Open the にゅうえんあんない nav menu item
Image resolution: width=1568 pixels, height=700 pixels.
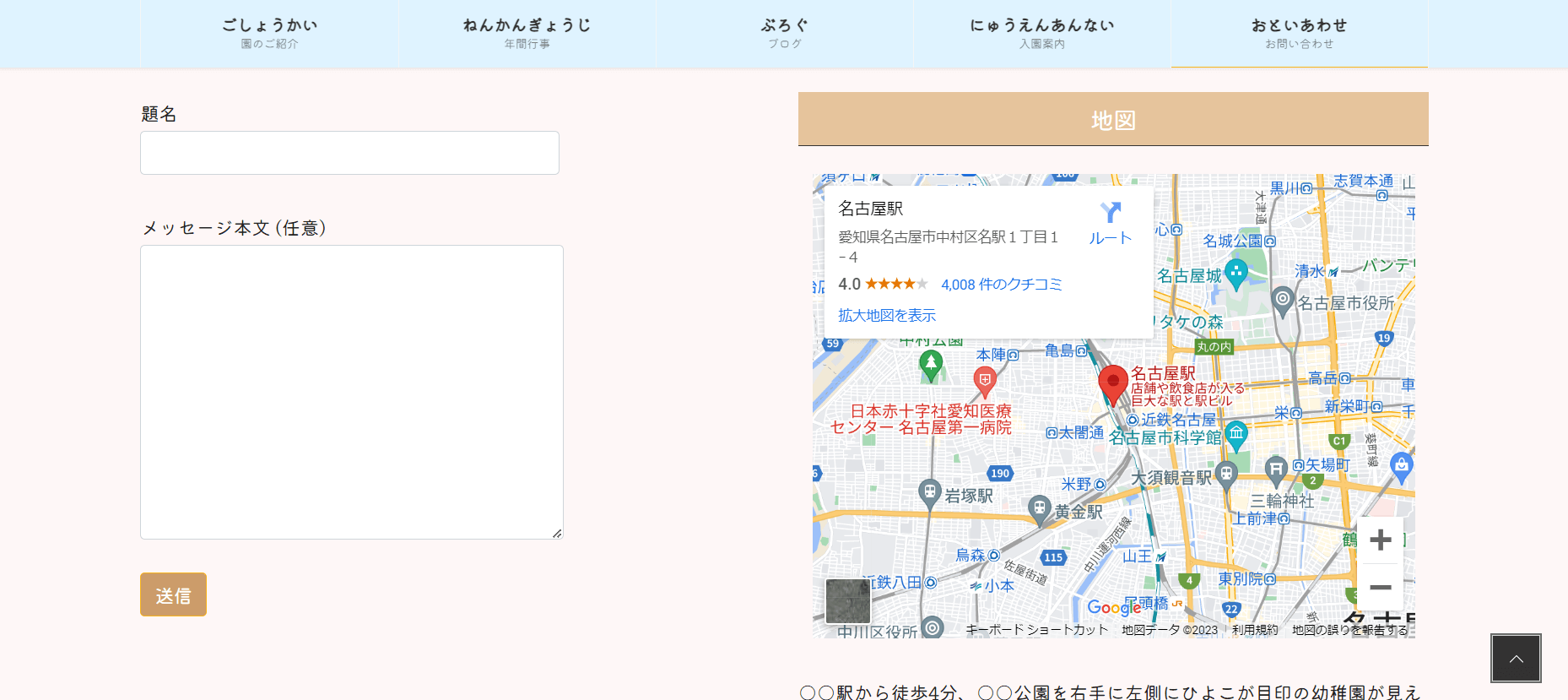1042,34
